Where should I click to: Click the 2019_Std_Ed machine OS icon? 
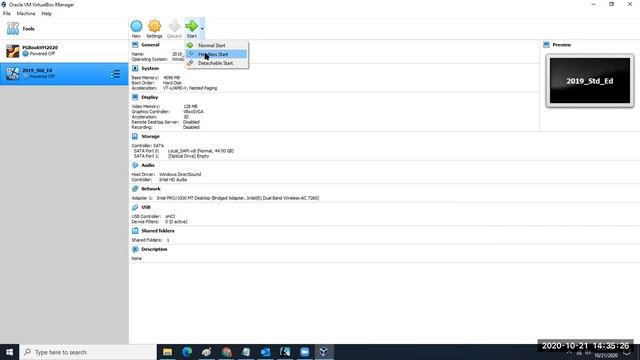(x=13, y=74)
